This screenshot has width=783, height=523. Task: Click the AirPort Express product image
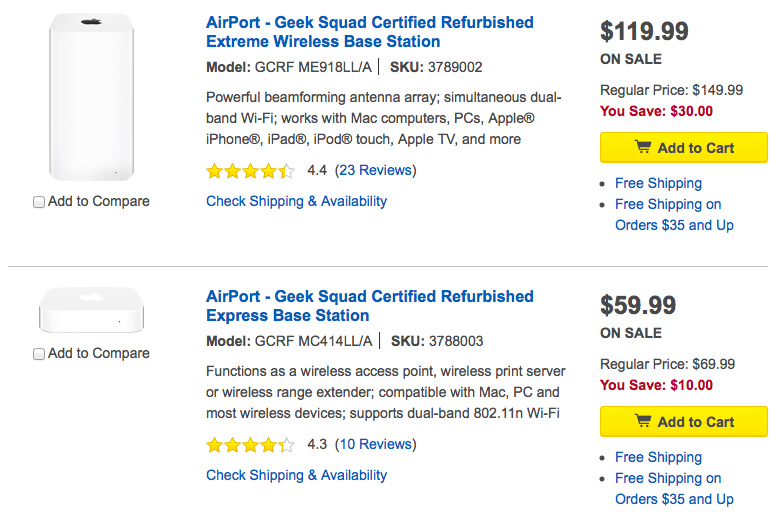[x=91, y=310]
